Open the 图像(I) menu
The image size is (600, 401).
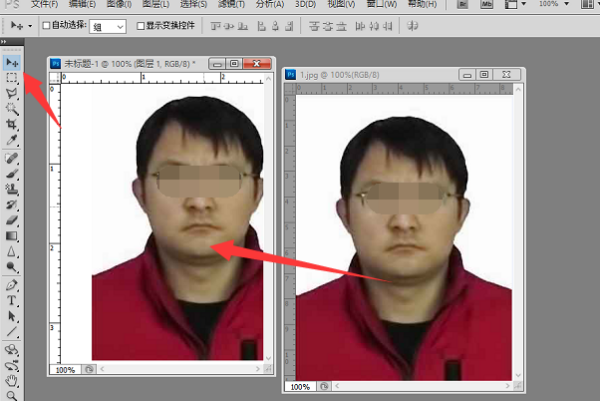tap(120, 5)
